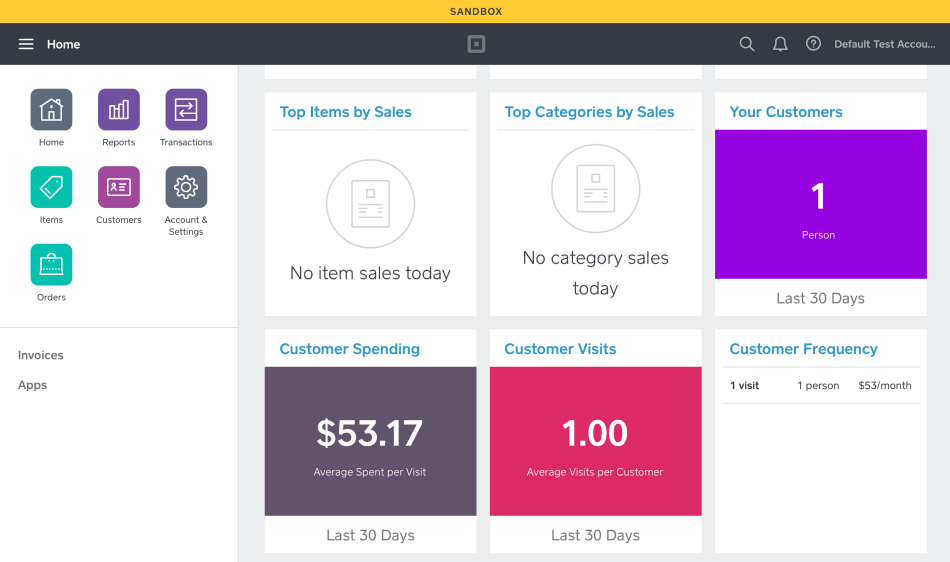Open the Customer Frequency heading link
Viewport: 950px width, 562px height.
803,349
